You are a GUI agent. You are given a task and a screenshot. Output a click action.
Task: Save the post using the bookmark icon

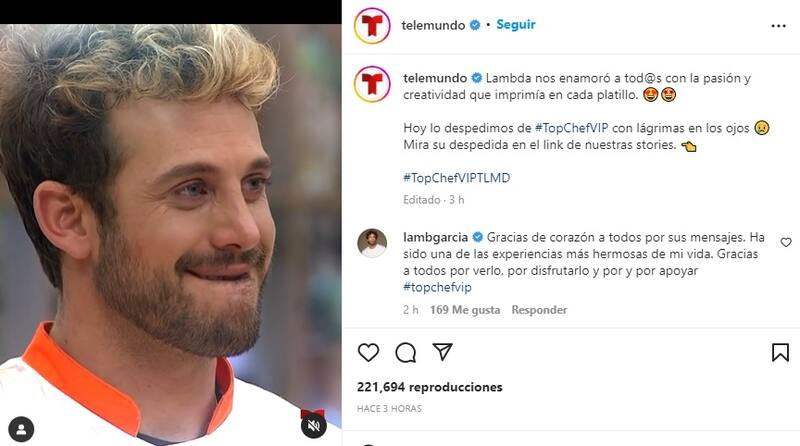[x=780, y=353]
